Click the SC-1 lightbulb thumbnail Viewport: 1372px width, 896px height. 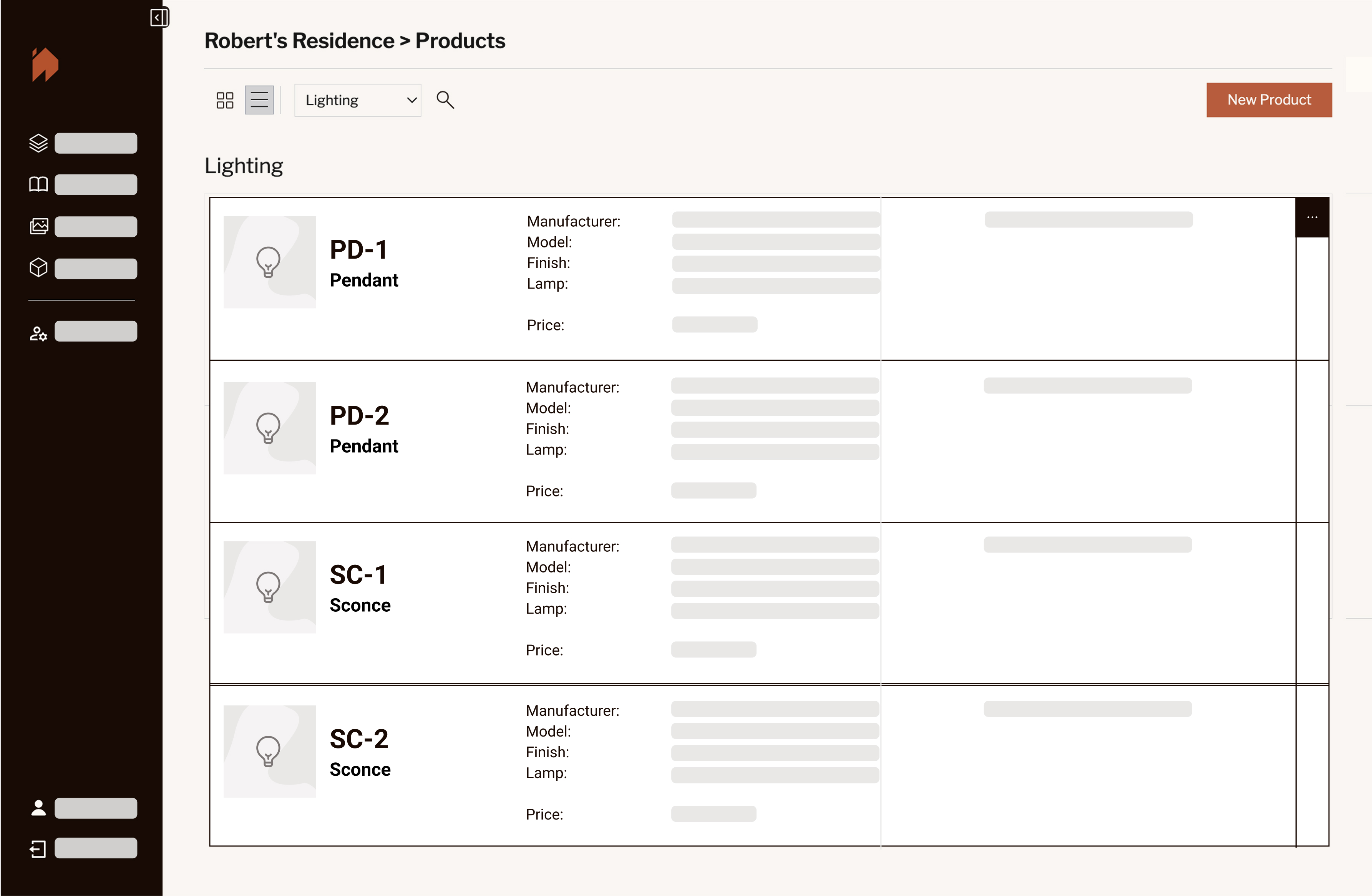click(269, 587)
